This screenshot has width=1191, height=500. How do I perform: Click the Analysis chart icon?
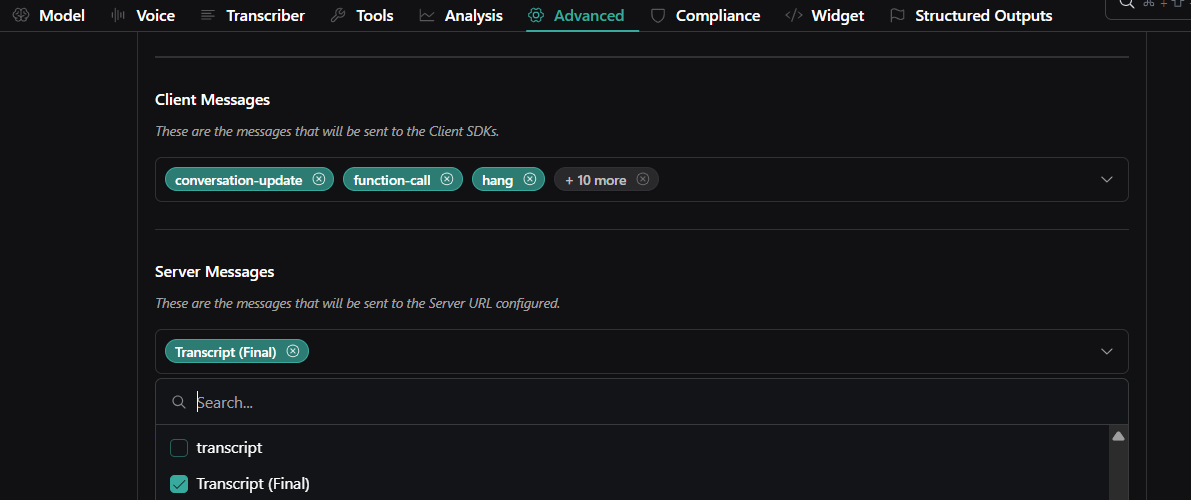coord(427,15)
